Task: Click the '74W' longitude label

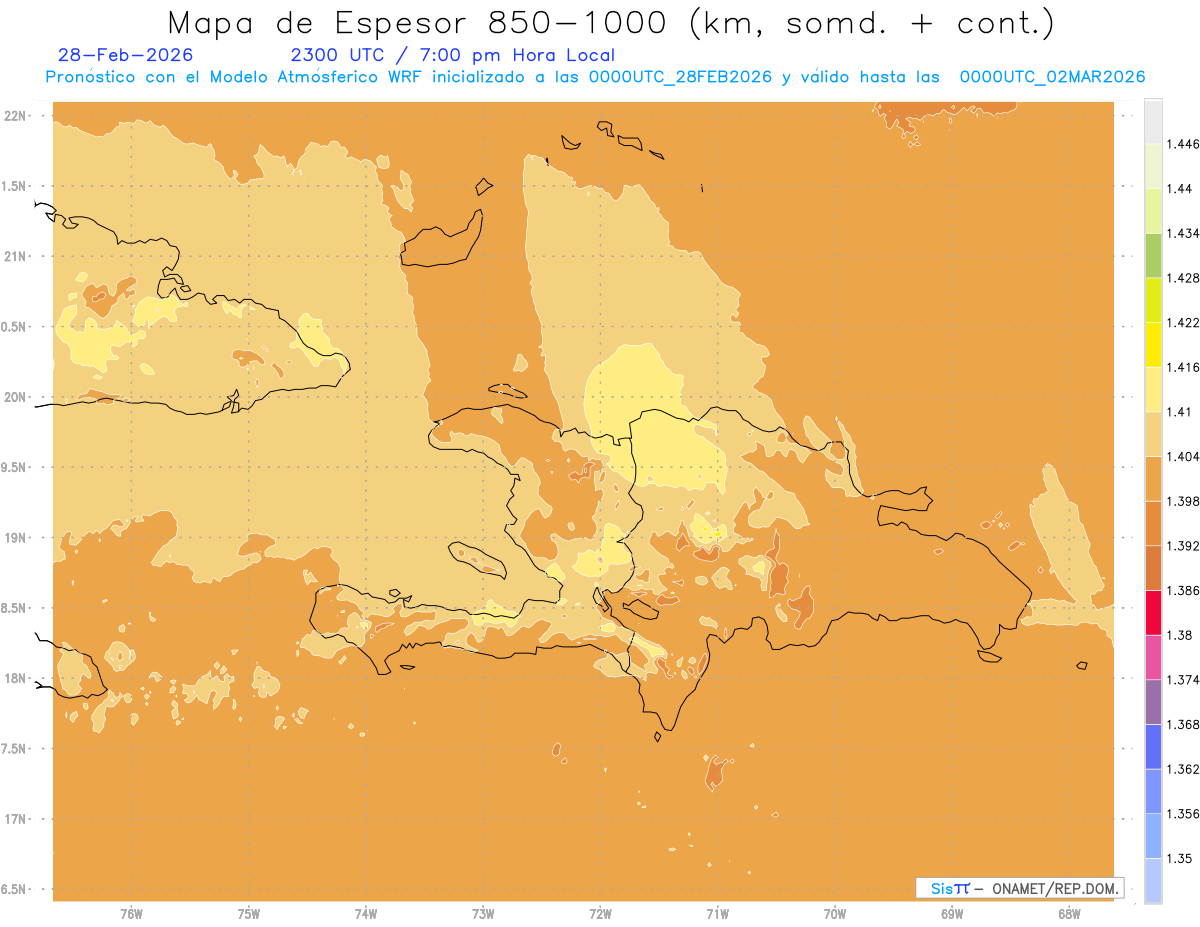Action: [366, 914]
